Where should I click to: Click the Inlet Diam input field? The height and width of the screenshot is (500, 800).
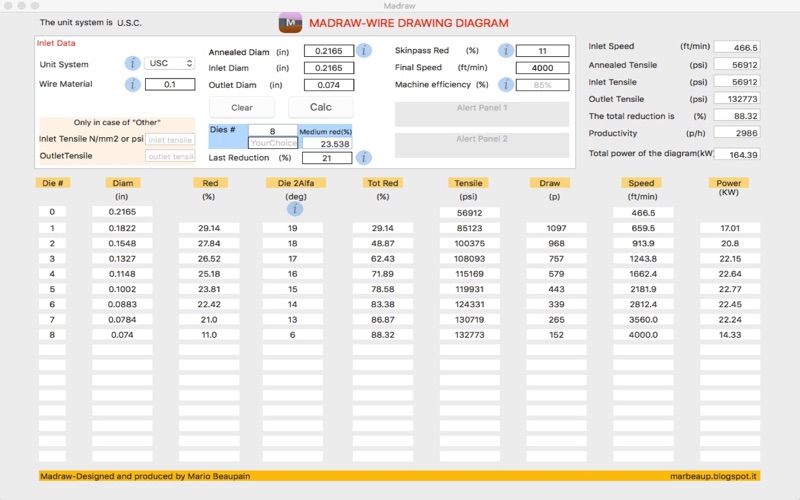click(329, 68)
